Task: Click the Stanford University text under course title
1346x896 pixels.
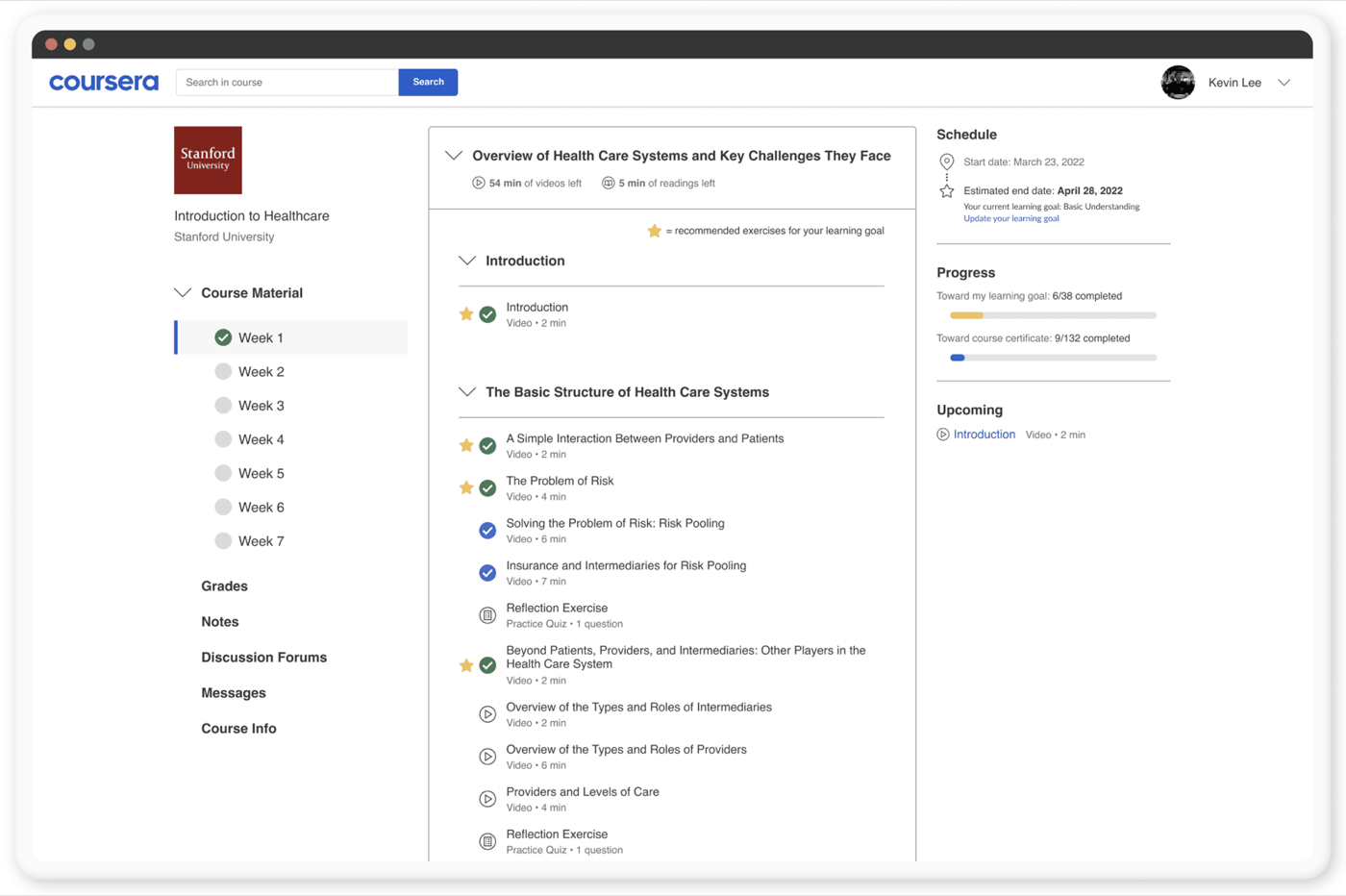Action: tap(224, 236)
